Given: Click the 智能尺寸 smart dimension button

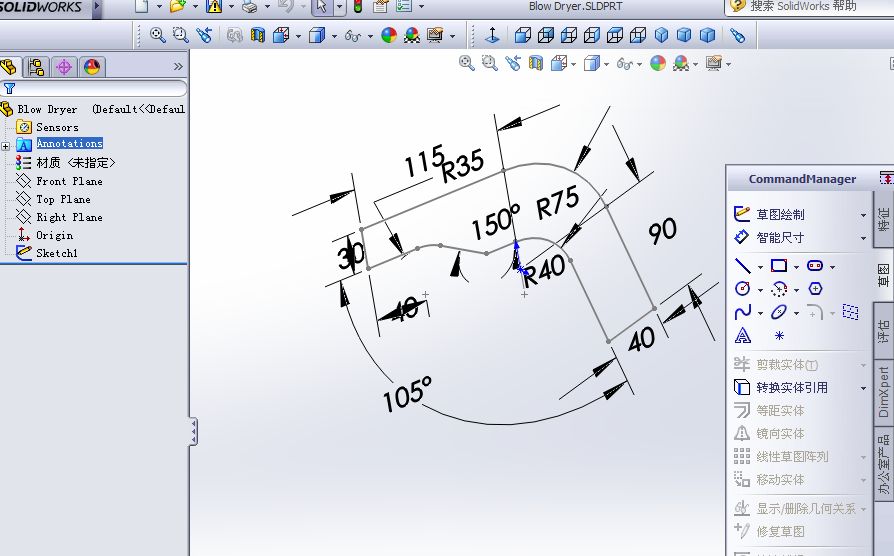Looking at the screenshot, I should pyautogui.click(x=780, y=238).
